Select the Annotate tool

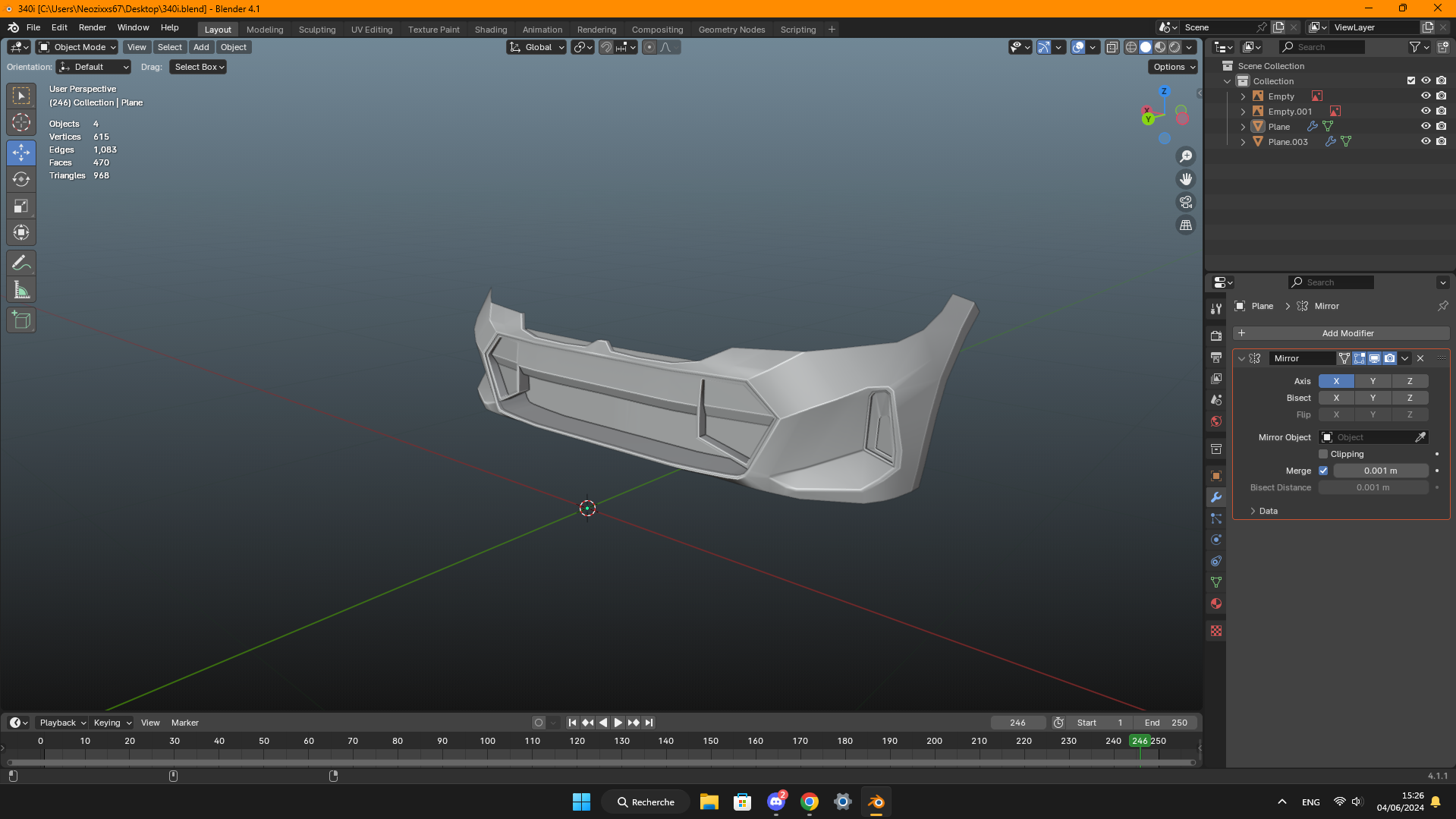pos(21,263)
